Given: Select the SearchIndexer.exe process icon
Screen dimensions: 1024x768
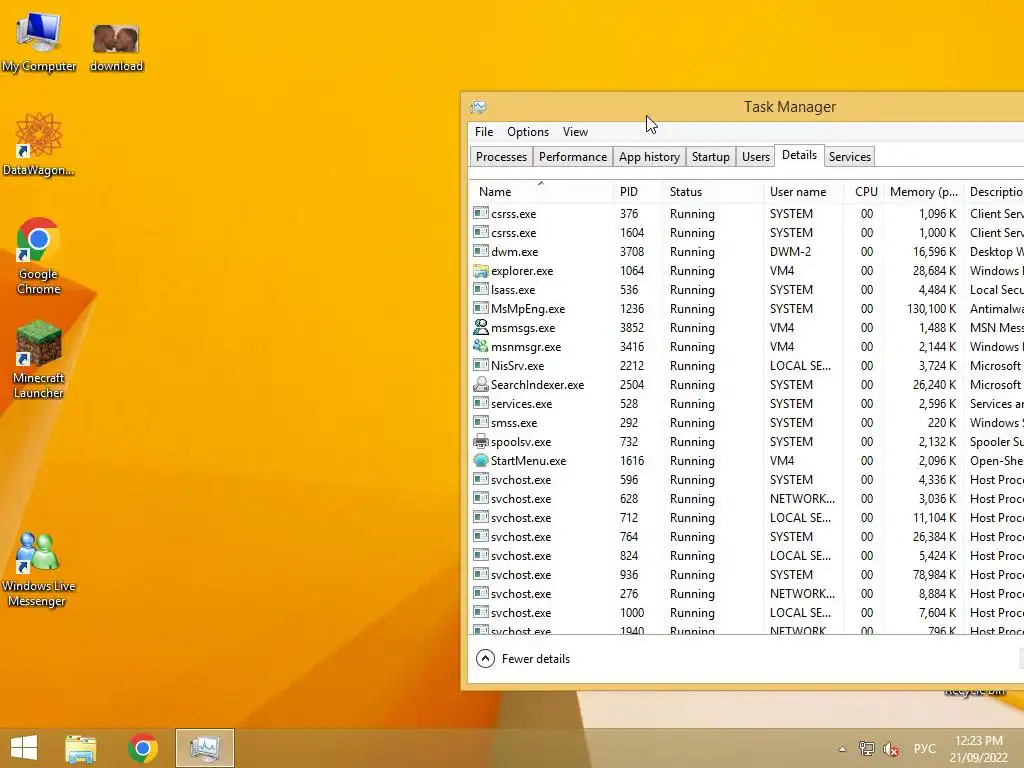Looking at the screenshot, I should tap(481, 384).
